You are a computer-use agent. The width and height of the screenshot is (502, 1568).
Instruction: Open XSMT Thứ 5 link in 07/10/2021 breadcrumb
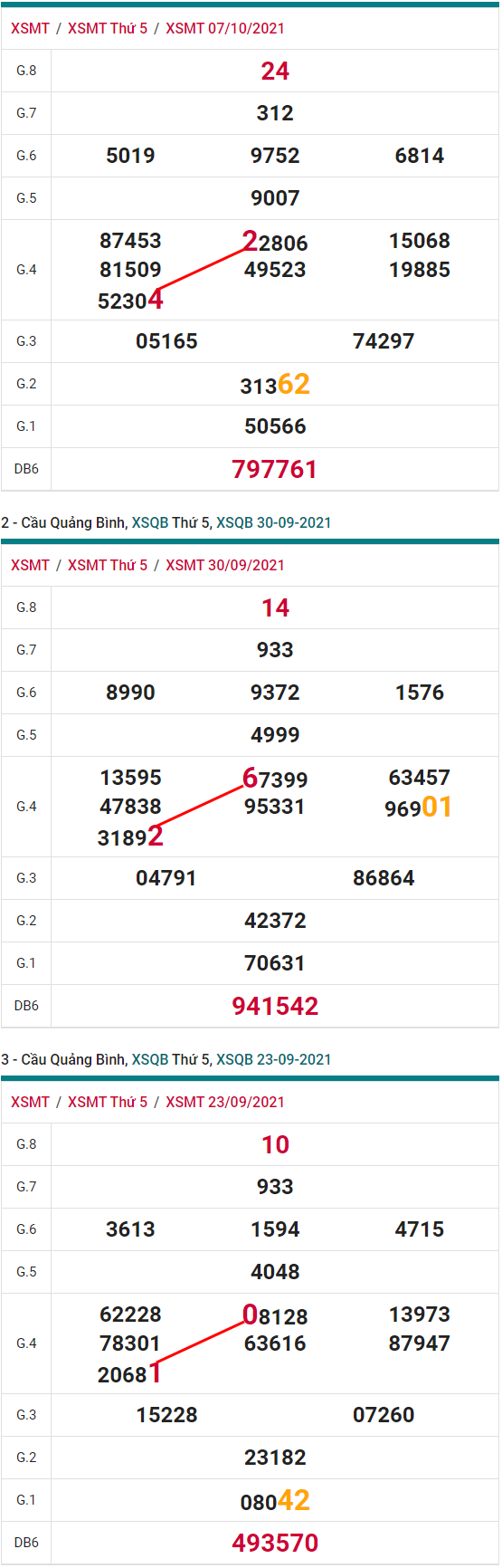click(x=108, y=28)
